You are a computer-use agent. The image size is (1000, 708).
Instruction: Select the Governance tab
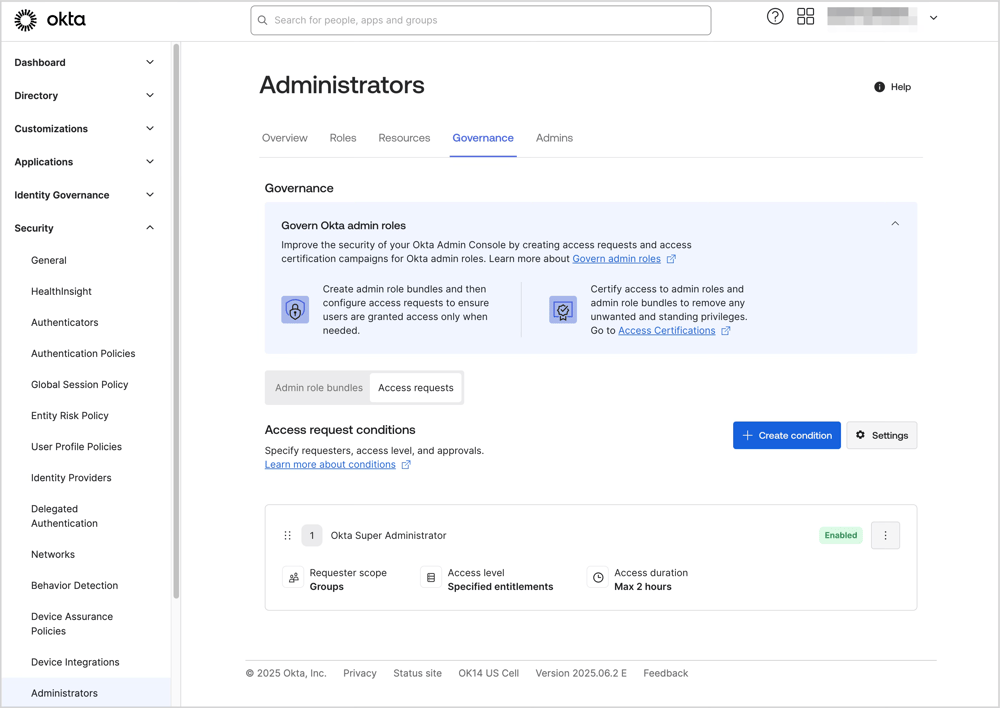(483, 138)
